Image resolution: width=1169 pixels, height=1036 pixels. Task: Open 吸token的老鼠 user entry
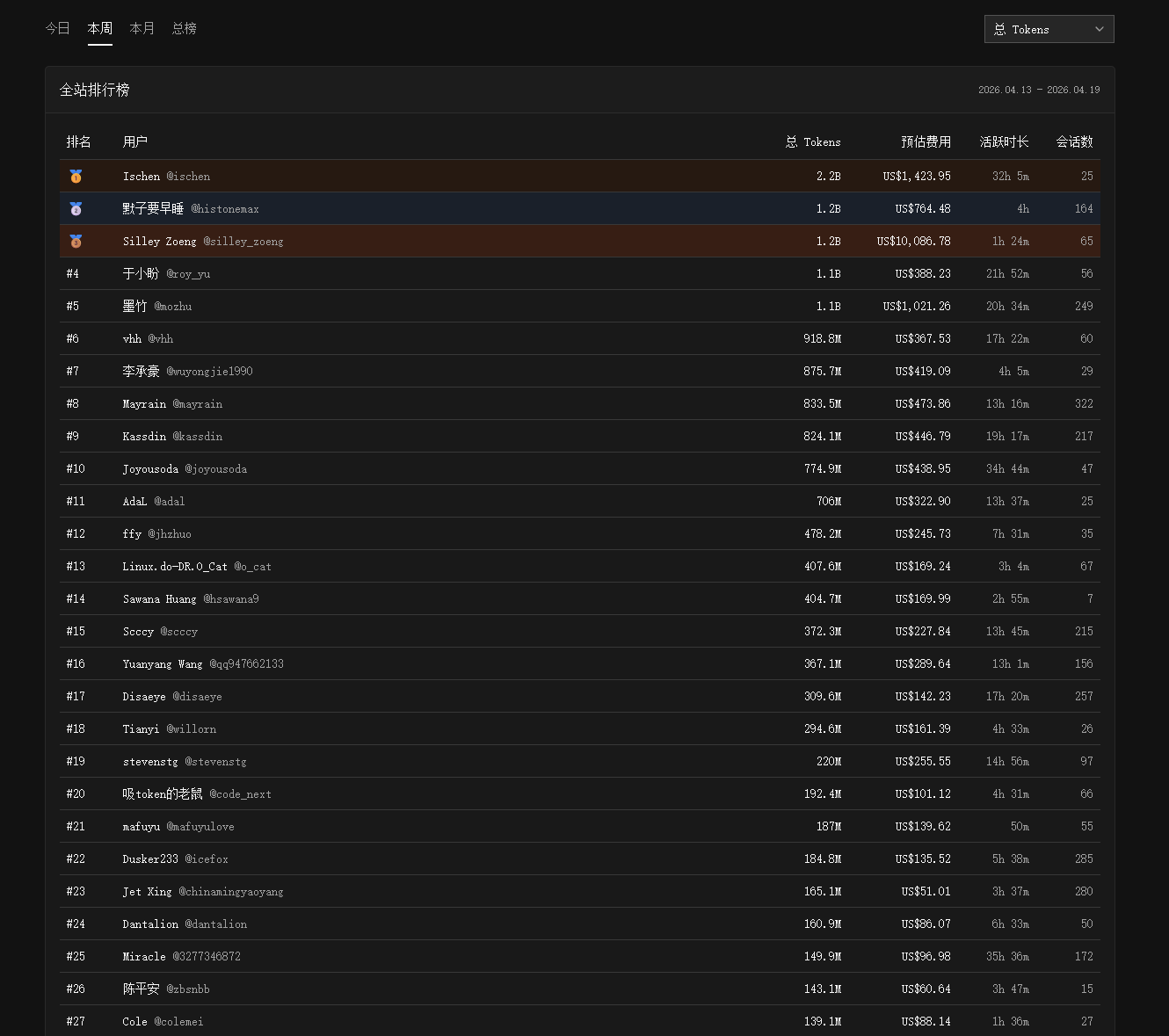pos(197,794)
